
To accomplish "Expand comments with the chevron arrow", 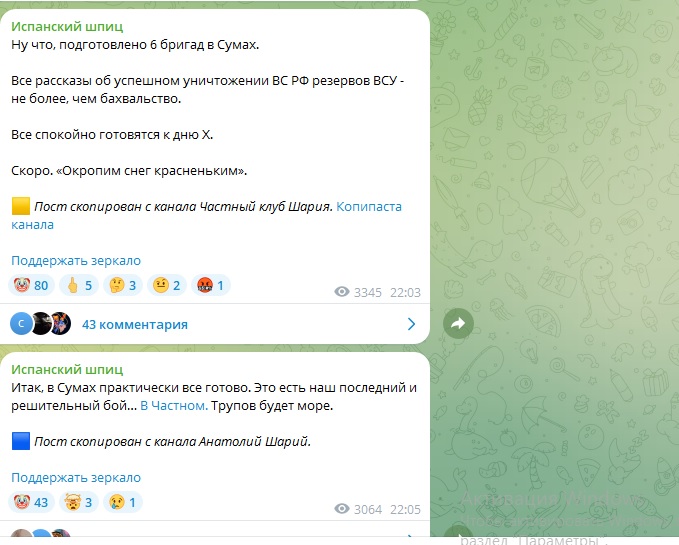I will tap(411, 324).
